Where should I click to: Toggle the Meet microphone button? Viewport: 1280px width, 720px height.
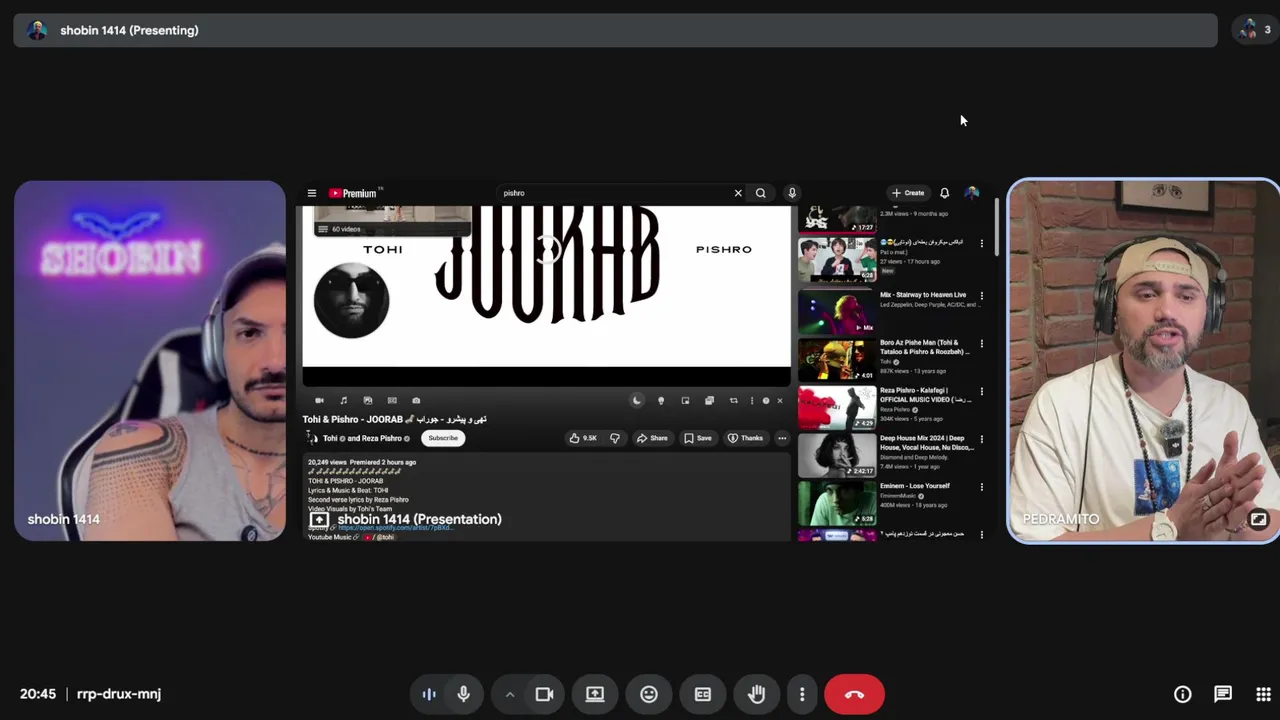[463, 694]
